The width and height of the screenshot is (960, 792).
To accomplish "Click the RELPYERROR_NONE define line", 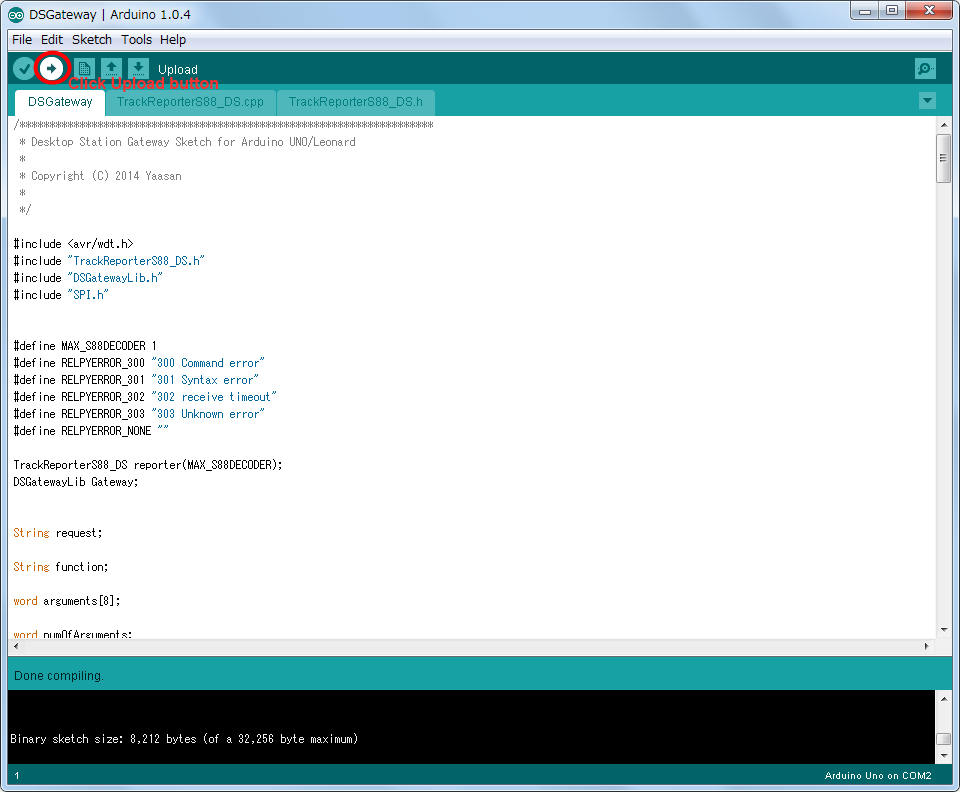I will click(91, 431).
